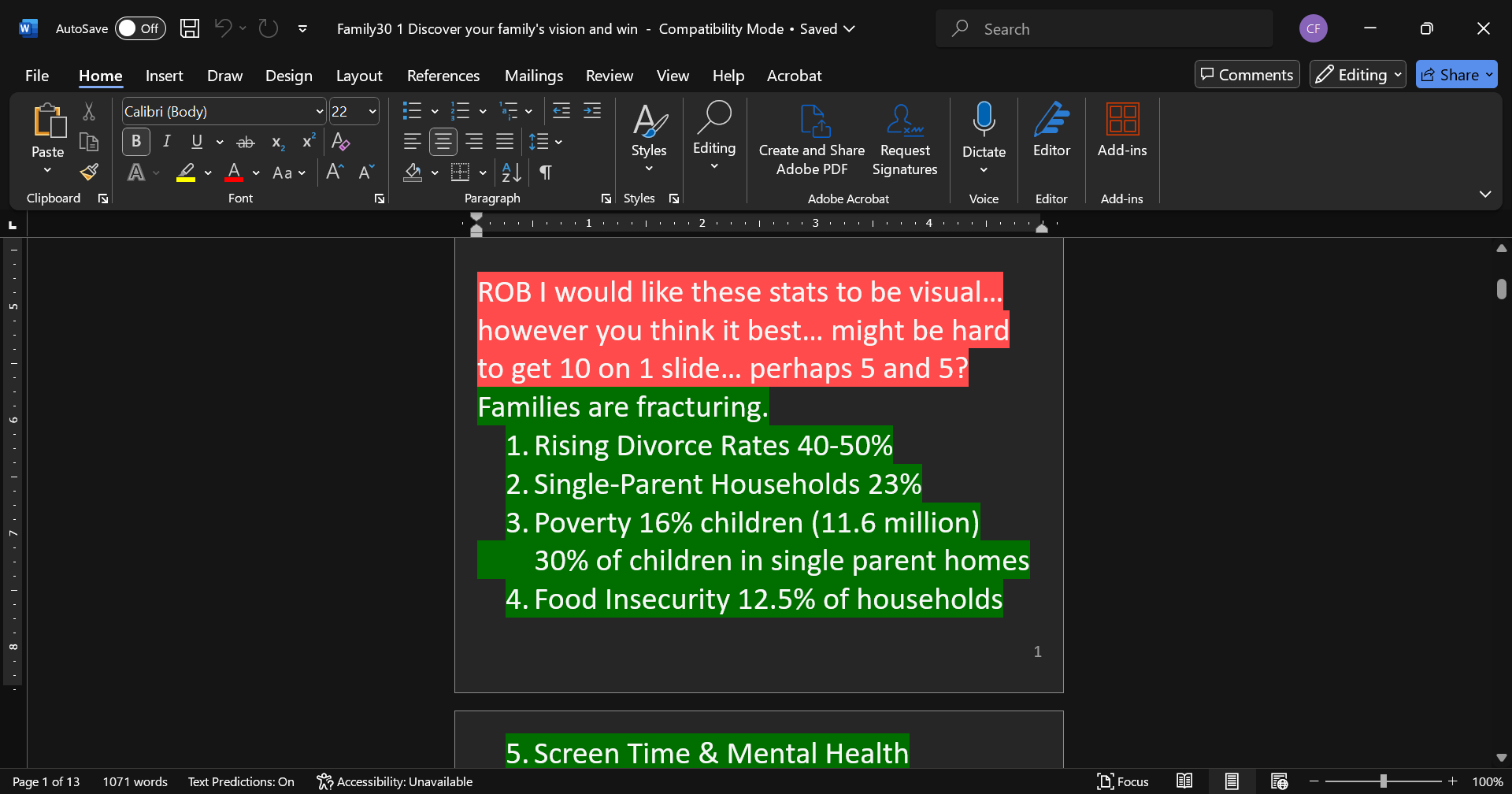Open the Editor pen icon

point(1051,120)
